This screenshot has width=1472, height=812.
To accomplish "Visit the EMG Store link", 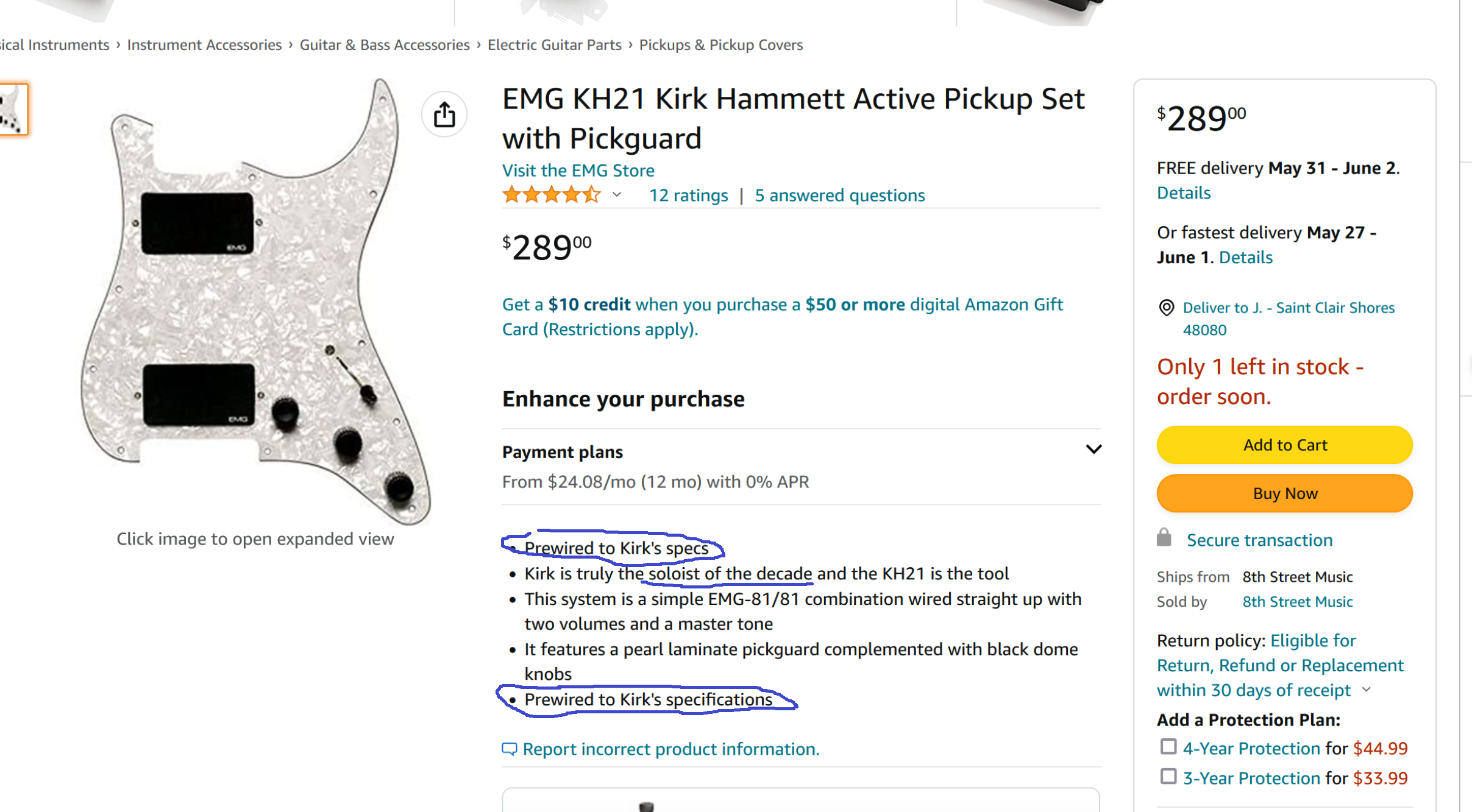I will coord(578,171).
